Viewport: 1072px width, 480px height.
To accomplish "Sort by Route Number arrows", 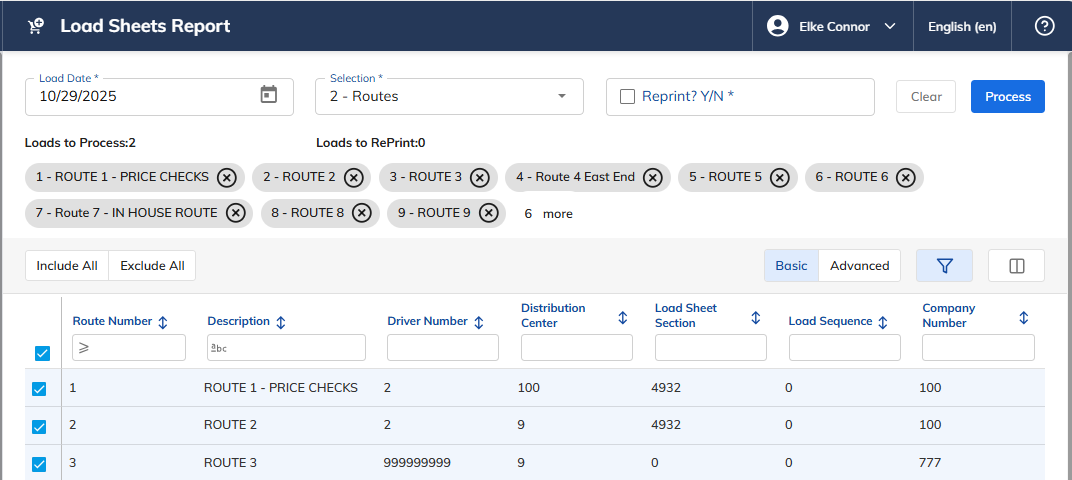I will tap(163, 322).
